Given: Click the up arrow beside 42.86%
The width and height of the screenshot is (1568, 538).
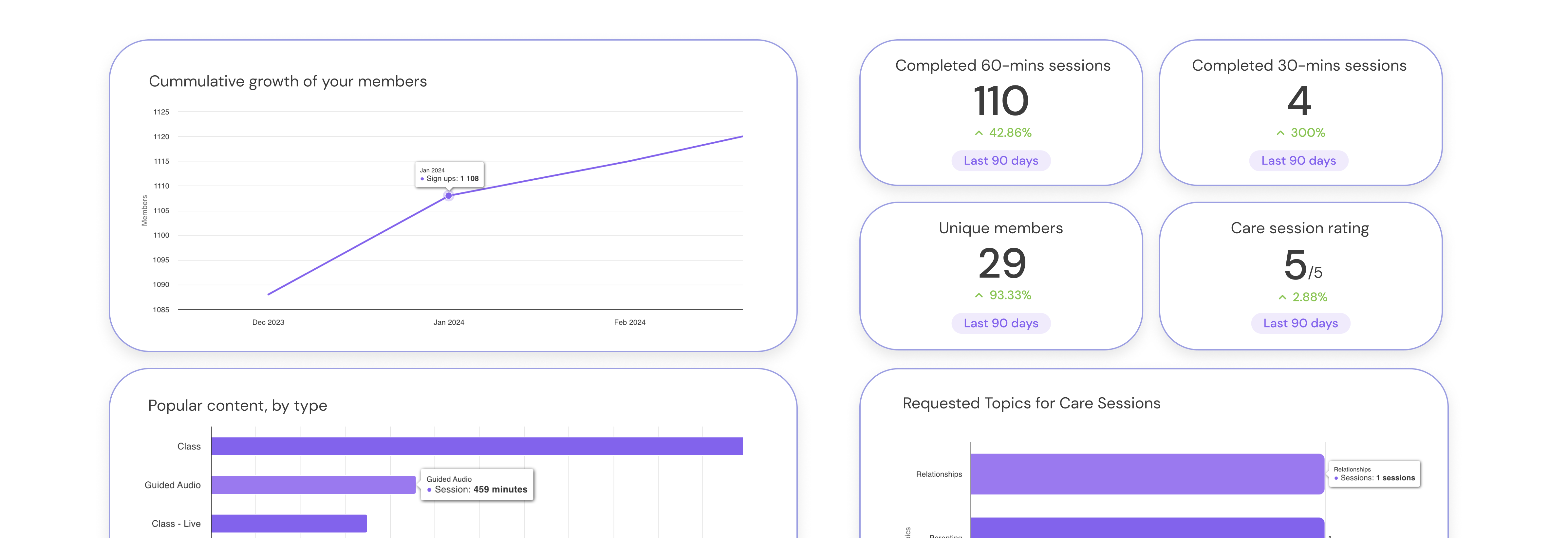Looking at the screenshot, I should pyautogui.click(x=979, y=133).
